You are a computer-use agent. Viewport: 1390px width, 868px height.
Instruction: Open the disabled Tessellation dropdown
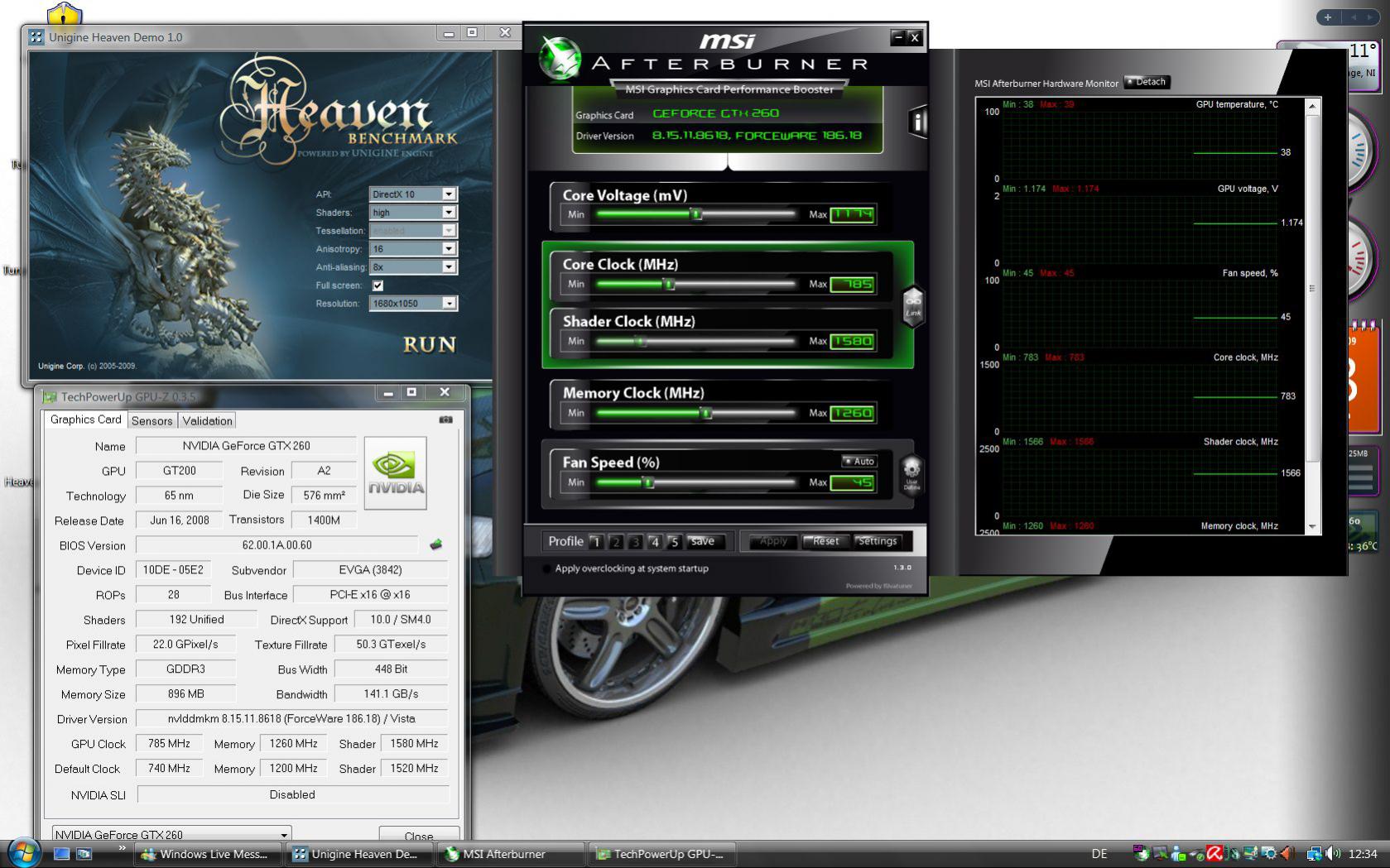(x=449, y=231)
